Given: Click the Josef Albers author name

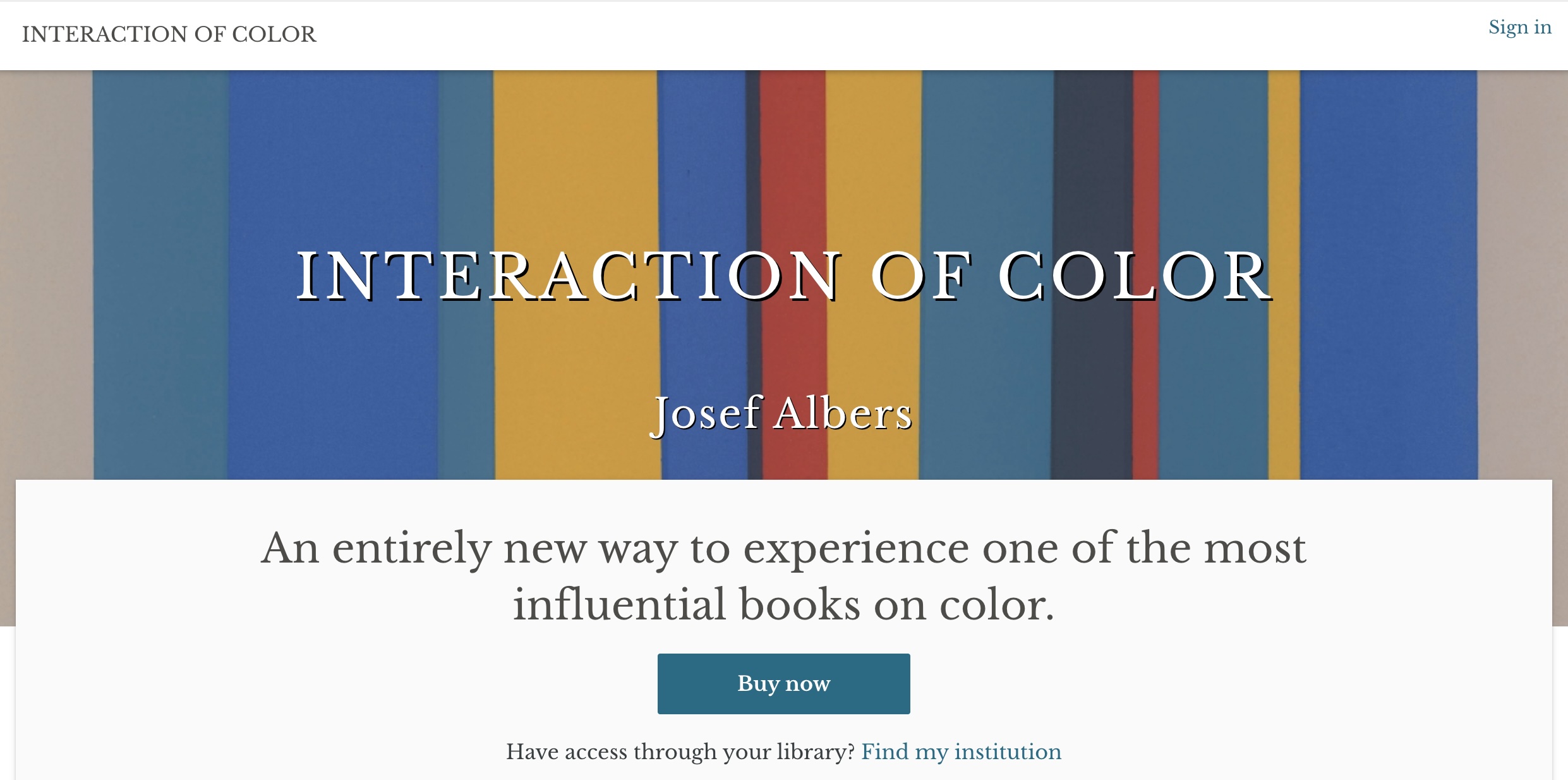Looking at the screenshot, I should (x=783, y=414).
